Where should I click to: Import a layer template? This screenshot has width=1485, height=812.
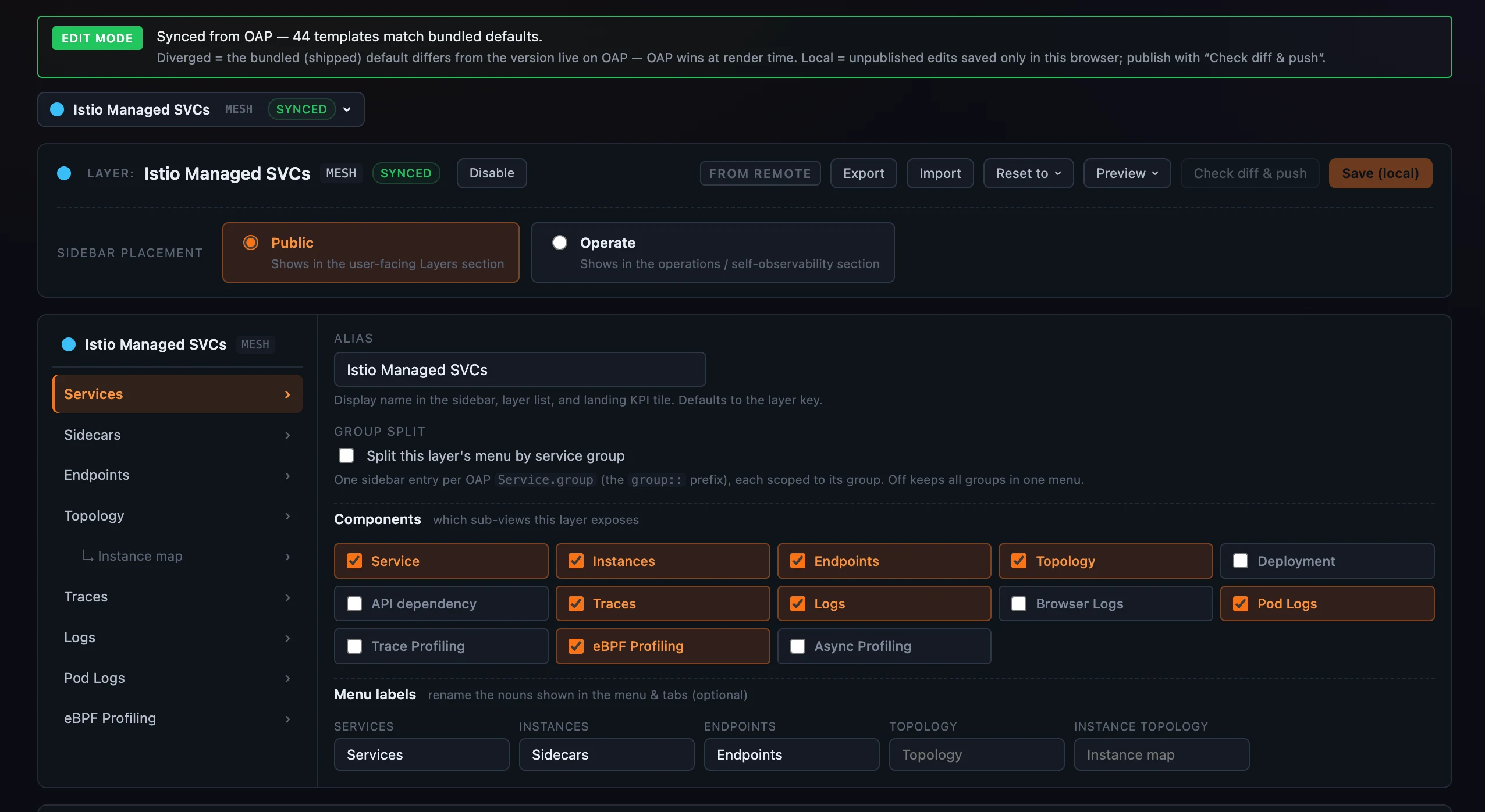(x=940, y=173)
